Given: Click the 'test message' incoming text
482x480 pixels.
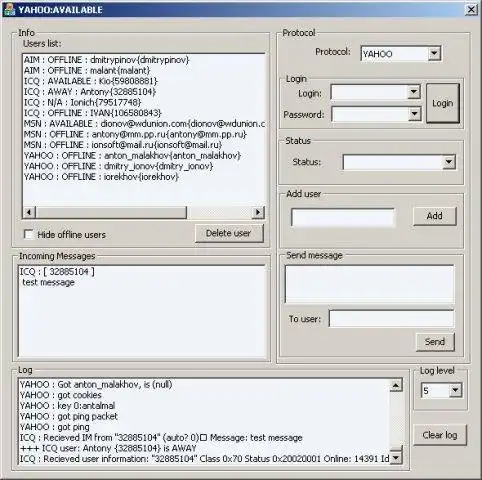Looking at the screenshot, I should point(48,282).
